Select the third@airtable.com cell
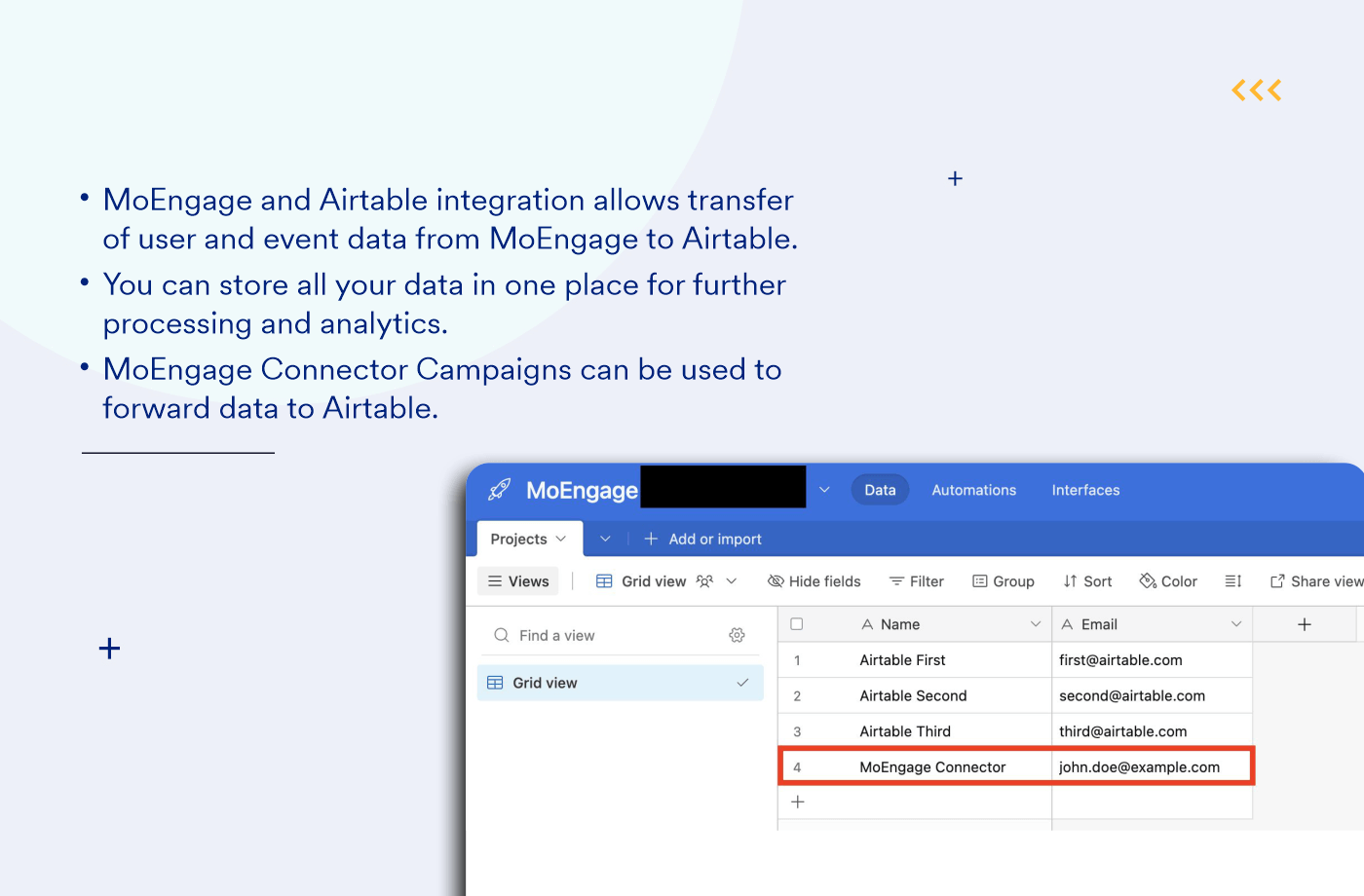Viewport: 1364px width, 896px height. (x=1152, y=731)
